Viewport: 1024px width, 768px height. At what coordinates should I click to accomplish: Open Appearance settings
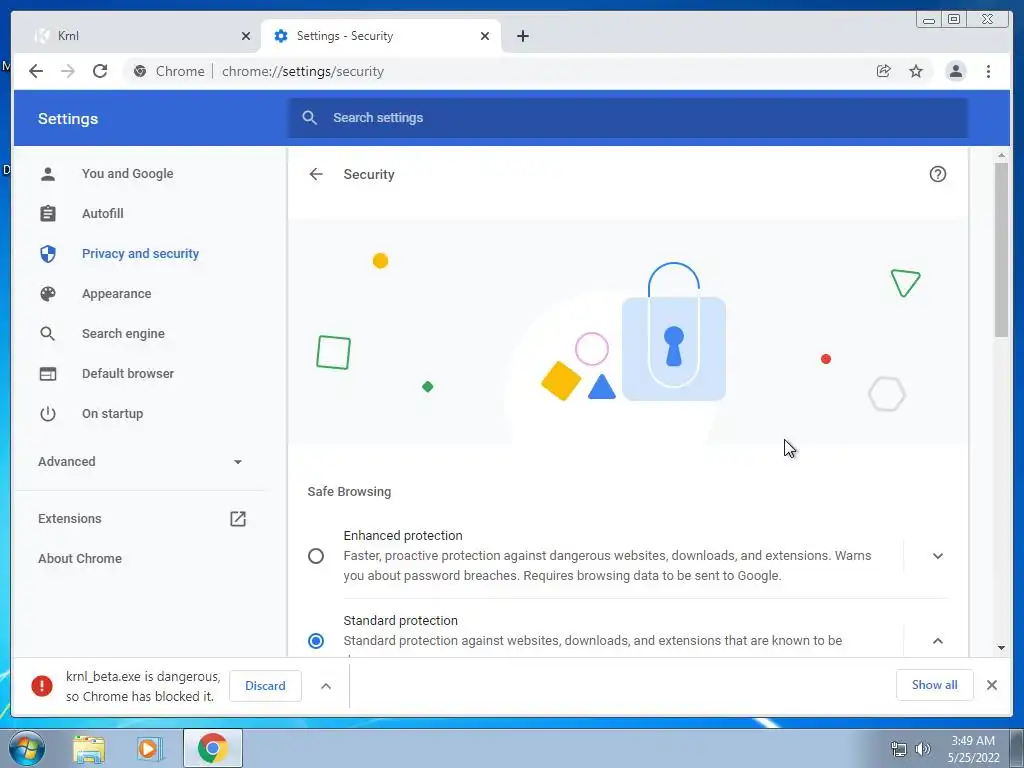pyautogui.click(x=116, y=294)
